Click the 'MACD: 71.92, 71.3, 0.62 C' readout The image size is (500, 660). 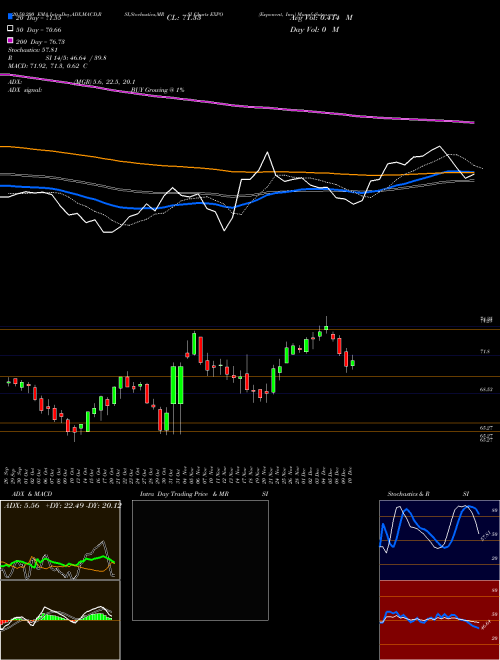[x=48, y=66]
